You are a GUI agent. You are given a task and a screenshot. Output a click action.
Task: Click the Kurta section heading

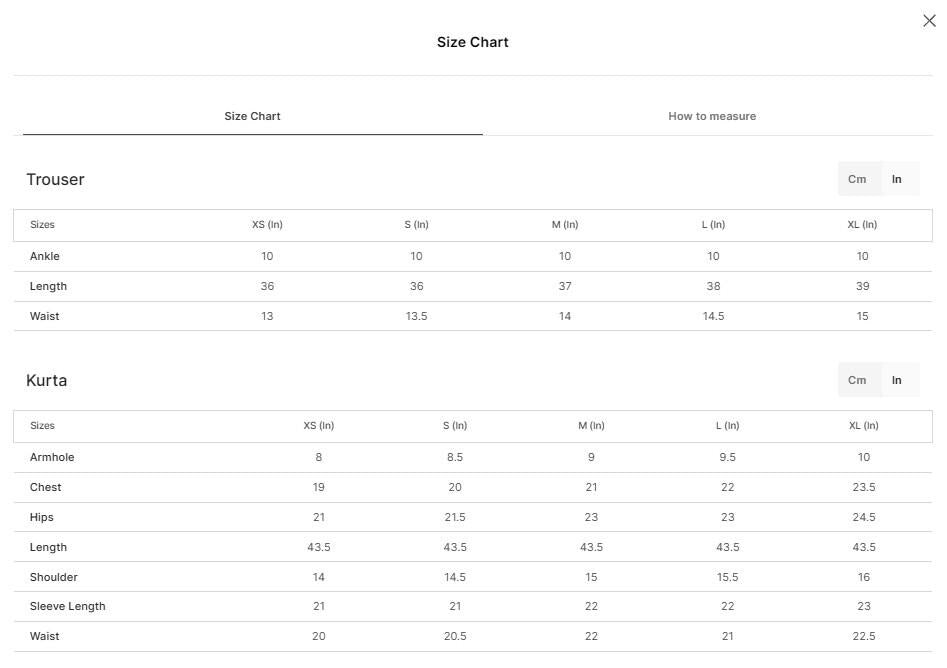click(47, 381)
